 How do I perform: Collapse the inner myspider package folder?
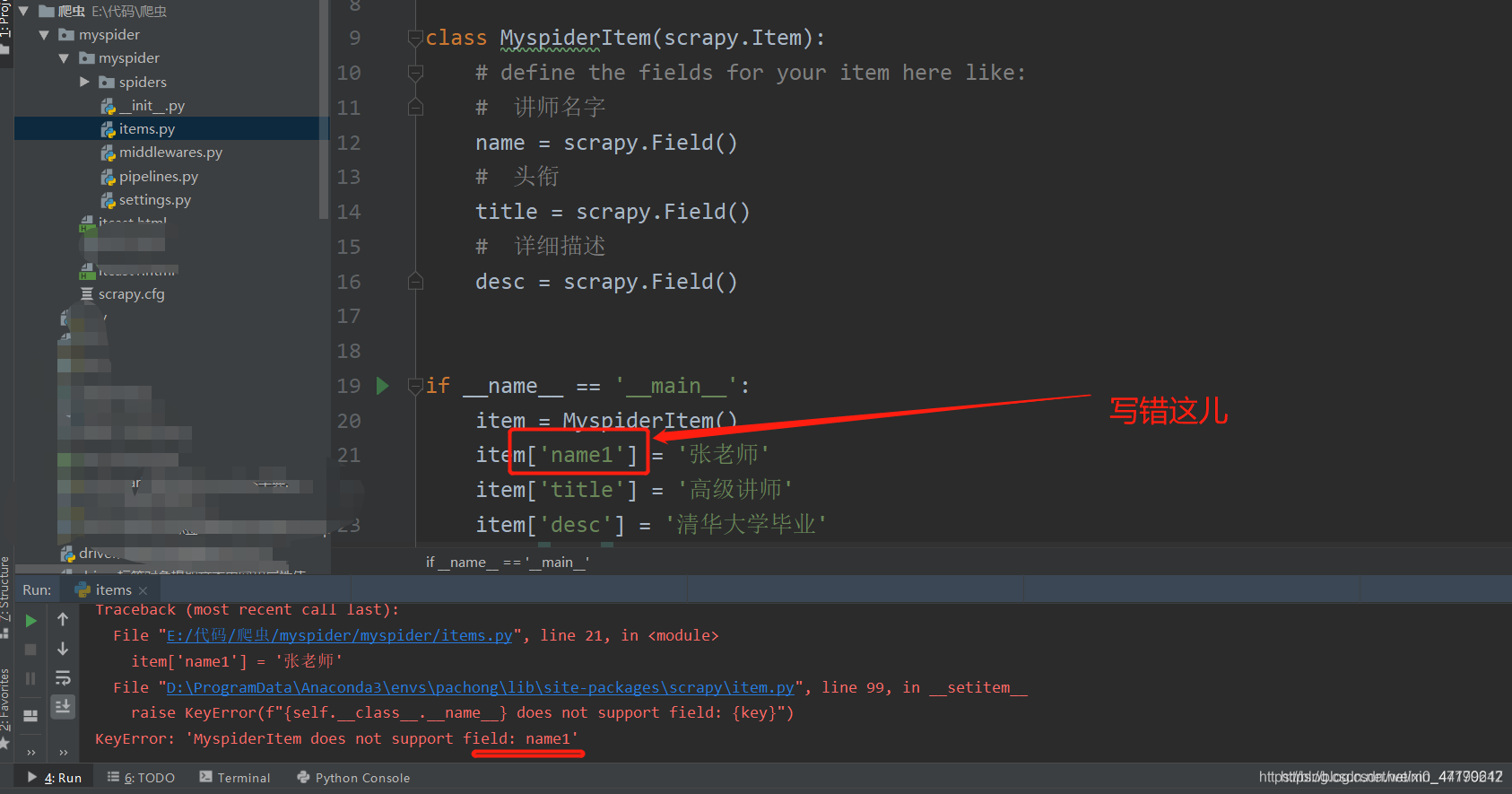coord(64,58)
